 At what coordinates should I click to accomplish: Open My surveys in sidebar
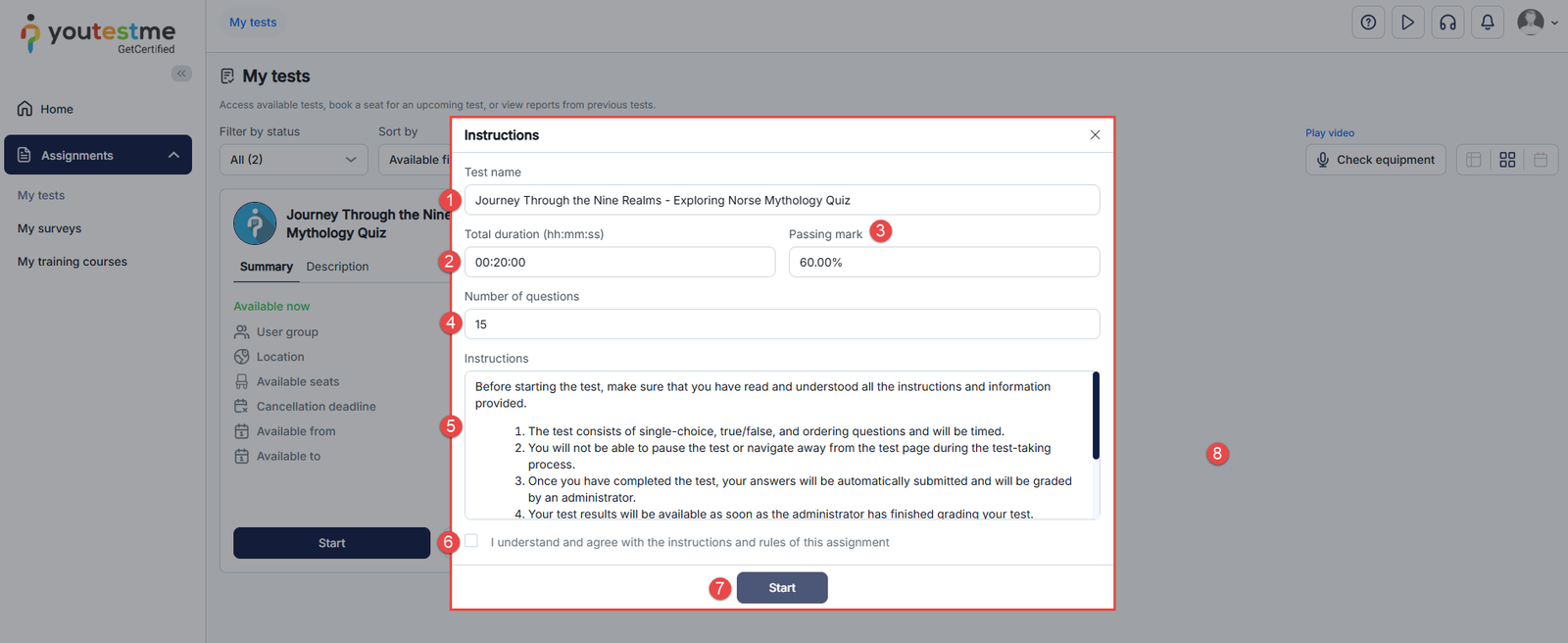(50, 228)
